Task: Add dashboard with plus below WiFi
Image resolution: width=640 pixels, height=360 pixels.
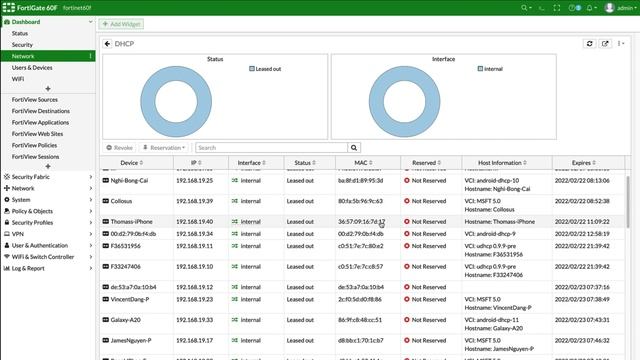Action: 48,89
